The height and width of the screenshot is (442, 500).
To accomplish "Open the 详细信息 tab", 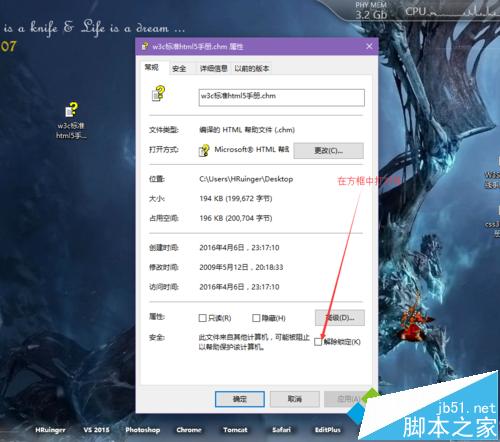I will pyautogui.click(x=213, y=69).
